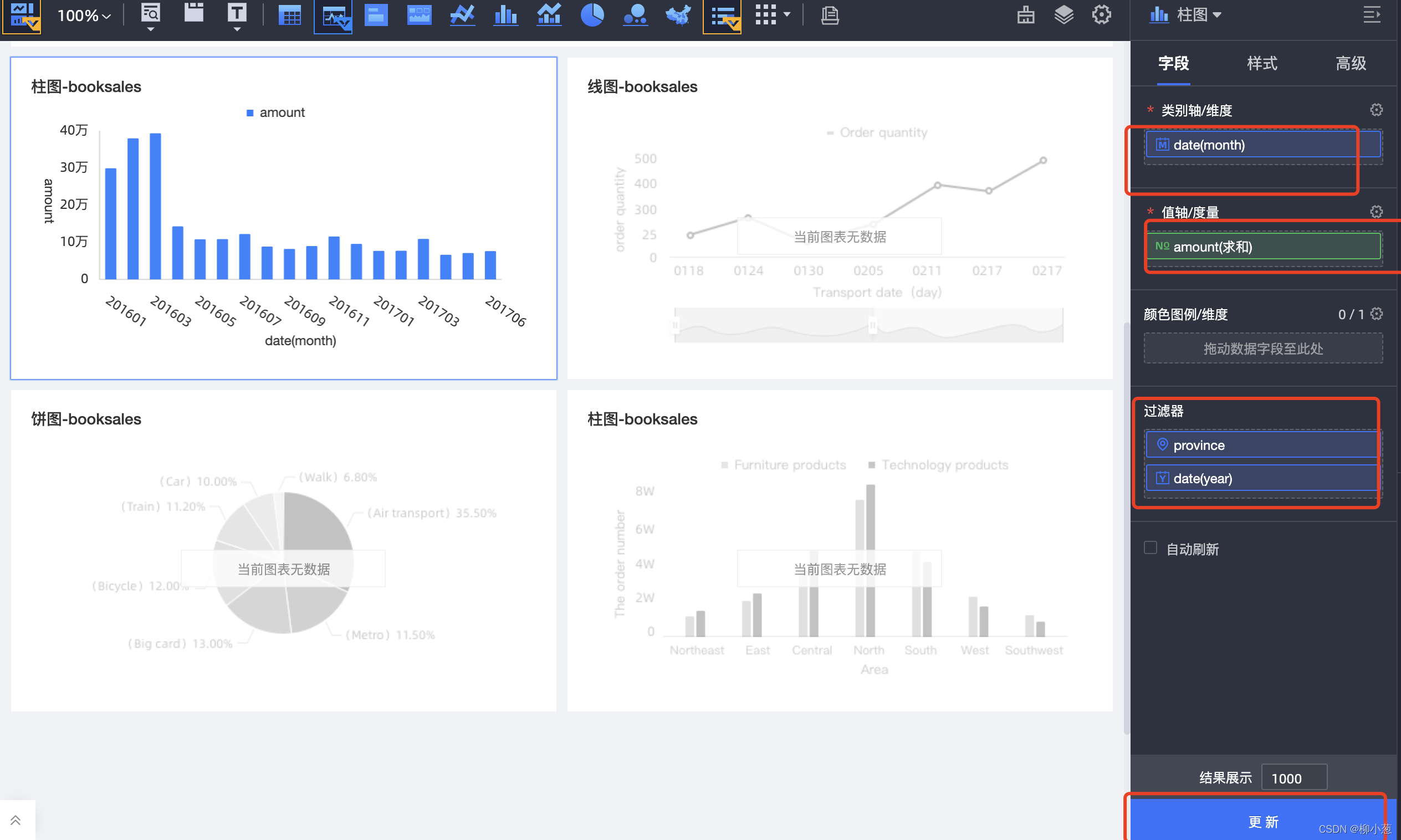1401x840 pixels.
Task: Open settings gear for 颜色图例/维度
Action: click(x=1376, y=314)
